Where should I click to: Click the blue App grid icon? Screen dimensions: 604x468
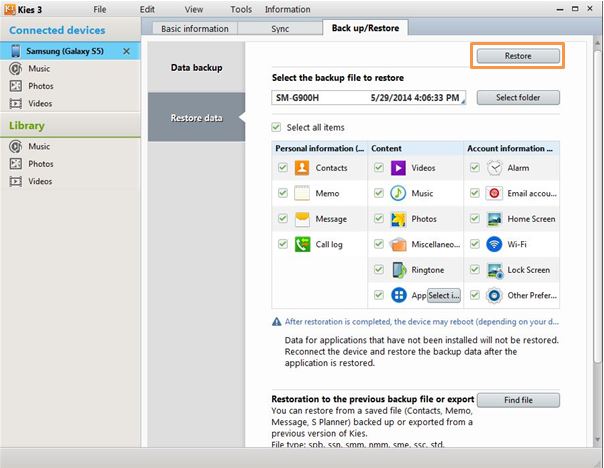pos(399,295)
